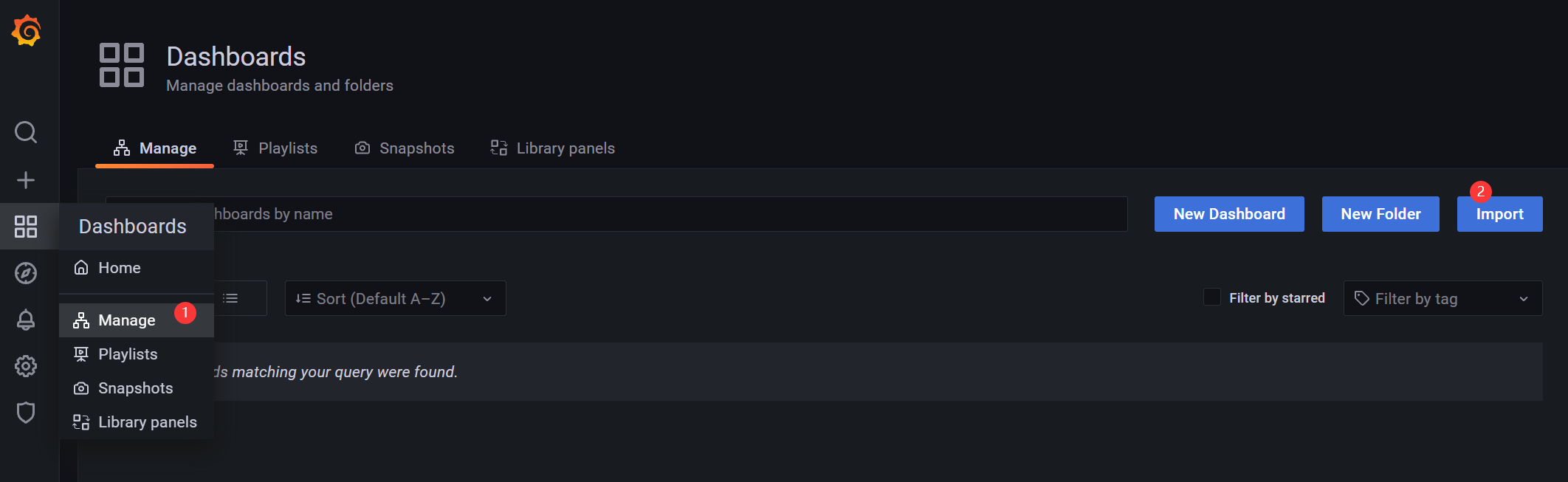Click the plus Create icon in sidebar
The image size is (1568, 482).
click(x=26, y=180)
